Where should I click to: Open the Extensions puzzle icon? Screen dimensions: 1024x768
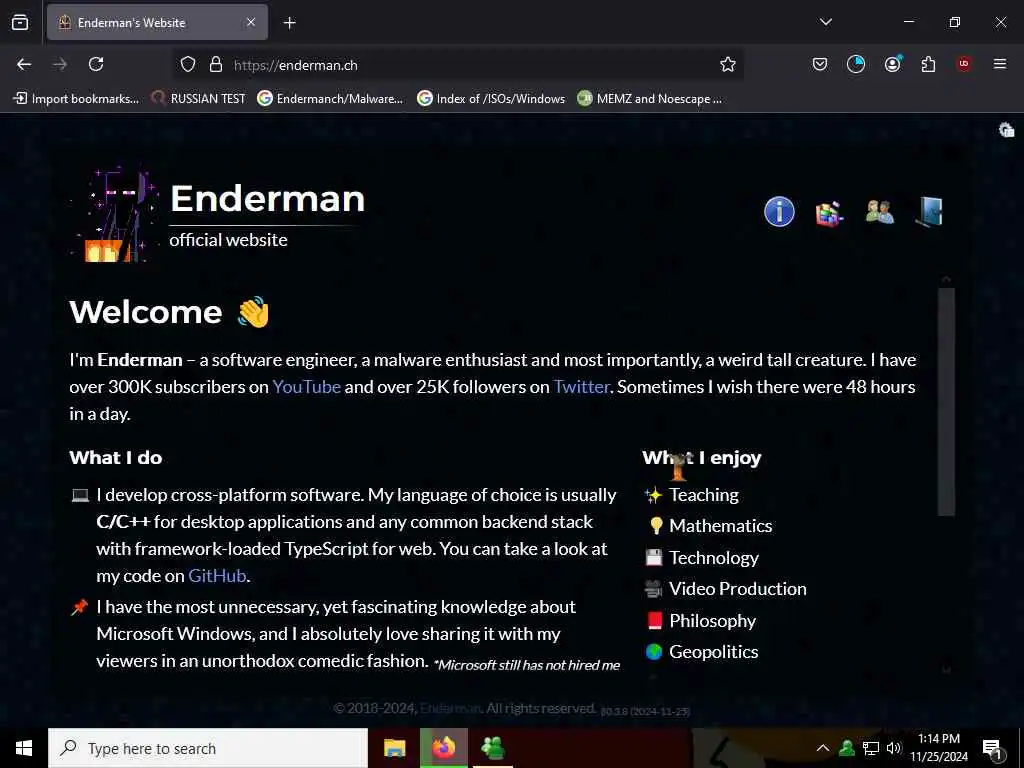point(928,64)
